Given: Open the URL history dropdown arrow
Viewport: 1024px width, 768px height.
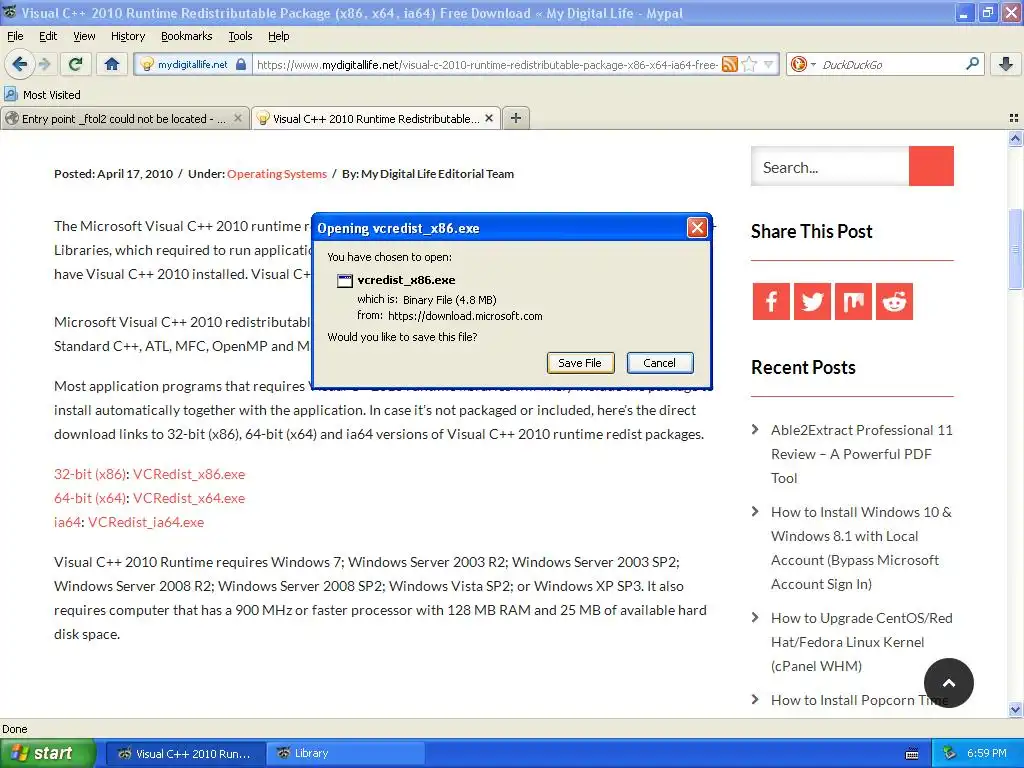Looking at the screenshot, I should [769, 64].
